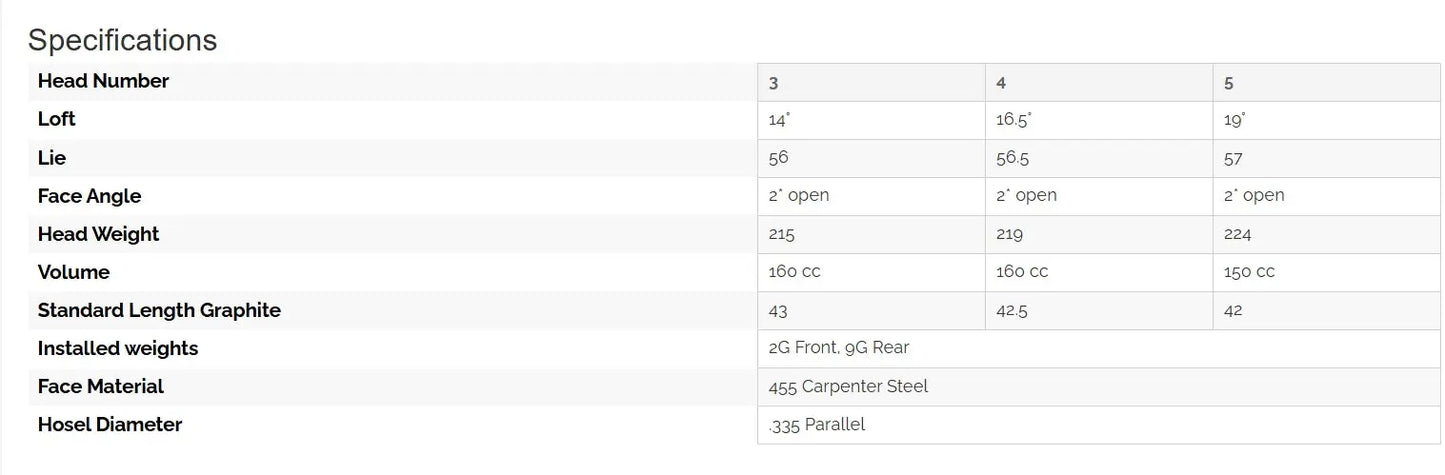
Task: Select the Installed weights row label
Action: (x=118, y=348)
